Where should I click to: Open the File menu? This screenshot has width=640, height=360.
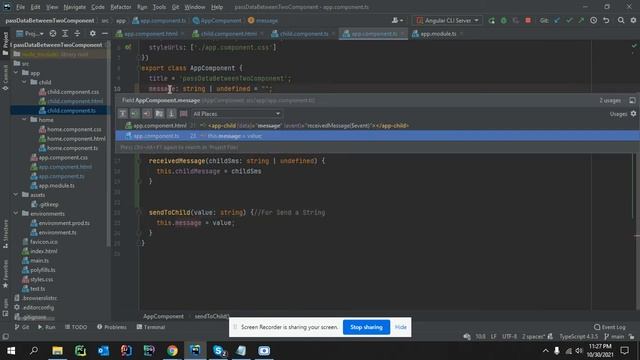20,7
